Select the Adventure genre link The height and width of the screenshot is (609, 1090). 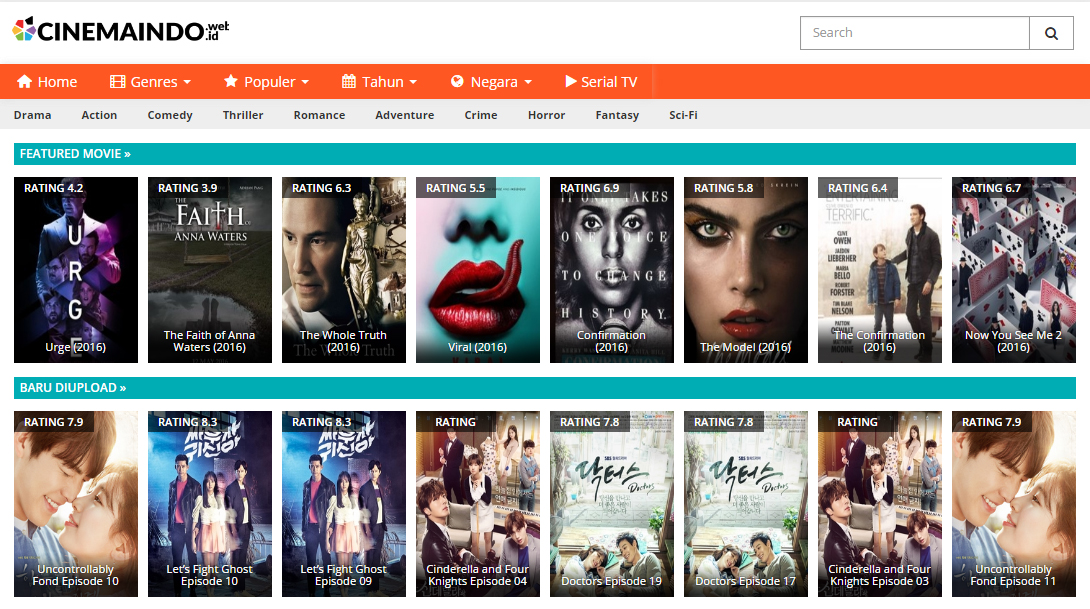pos(405,115)
